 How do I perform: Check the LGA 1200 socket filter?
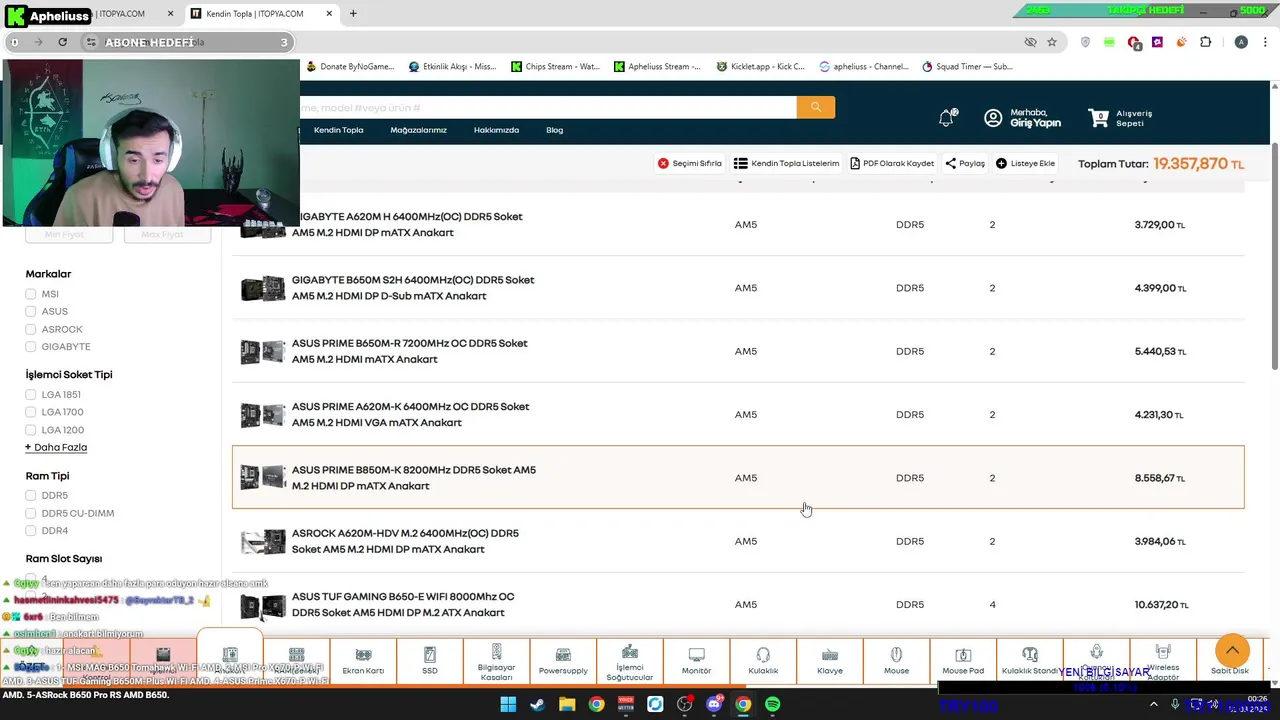click(x=31, y=430)
